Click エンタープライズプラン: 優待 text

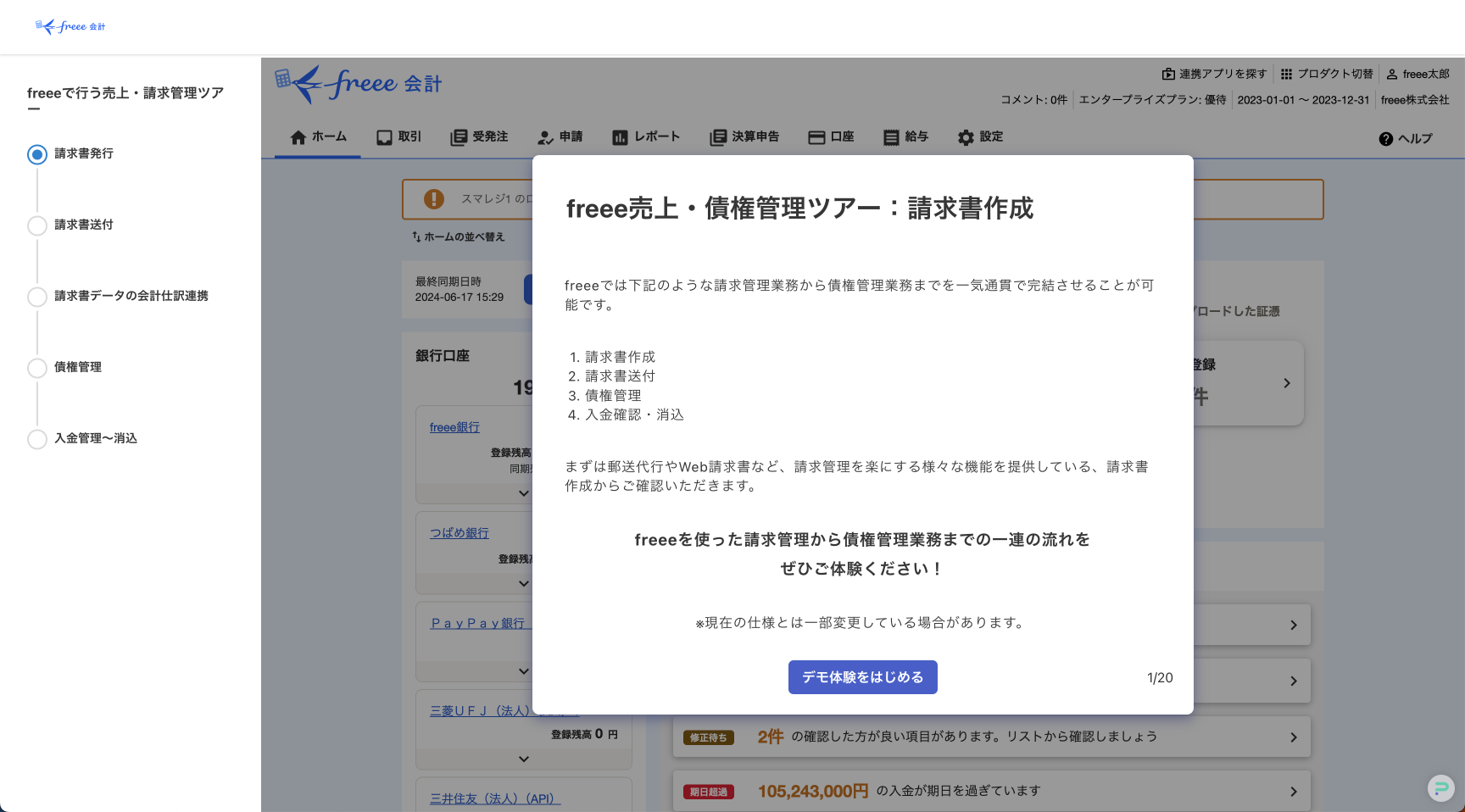tap(1152, 100)
